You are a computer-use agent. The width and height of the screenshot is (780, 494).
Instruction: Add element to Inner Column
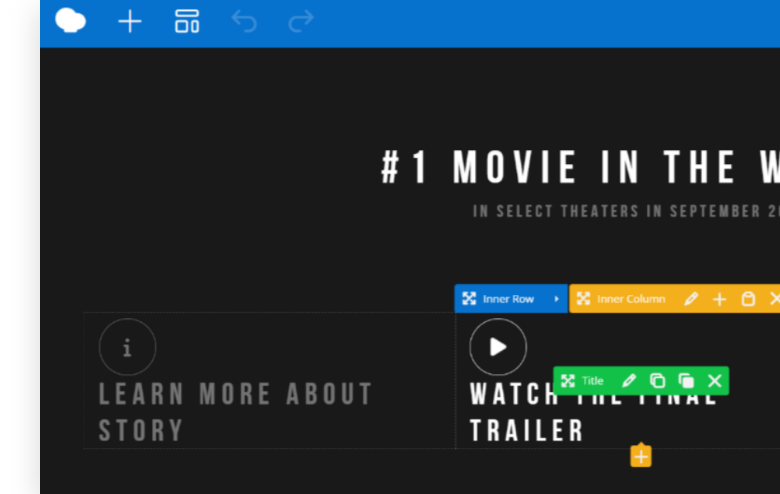719,299
